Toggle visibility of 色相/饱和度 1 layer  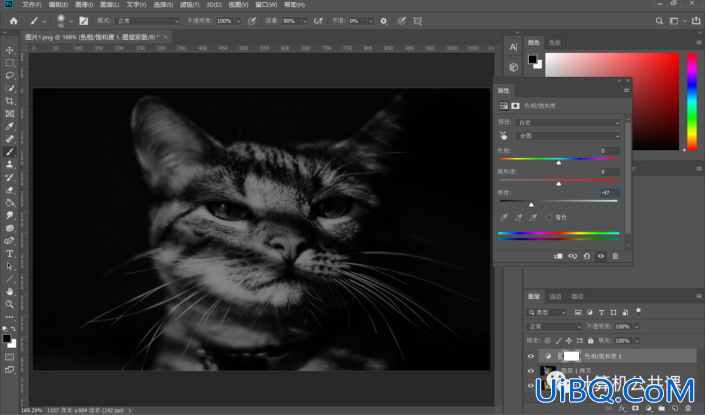(x=531, y=356)
